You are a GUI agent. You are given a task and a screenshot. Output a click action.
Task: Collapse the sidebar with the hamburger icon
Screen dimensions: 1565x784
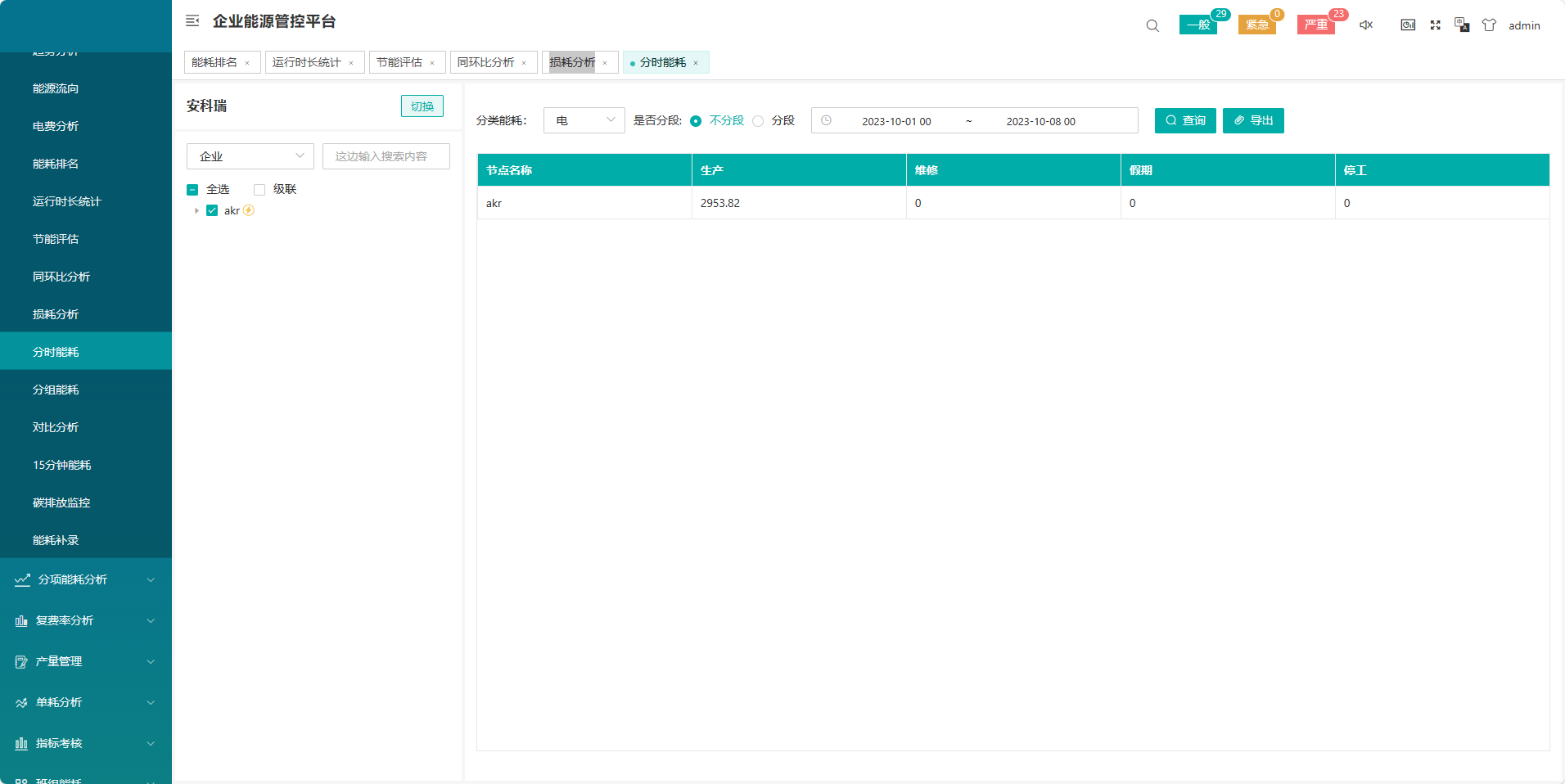tap(192, 21)
